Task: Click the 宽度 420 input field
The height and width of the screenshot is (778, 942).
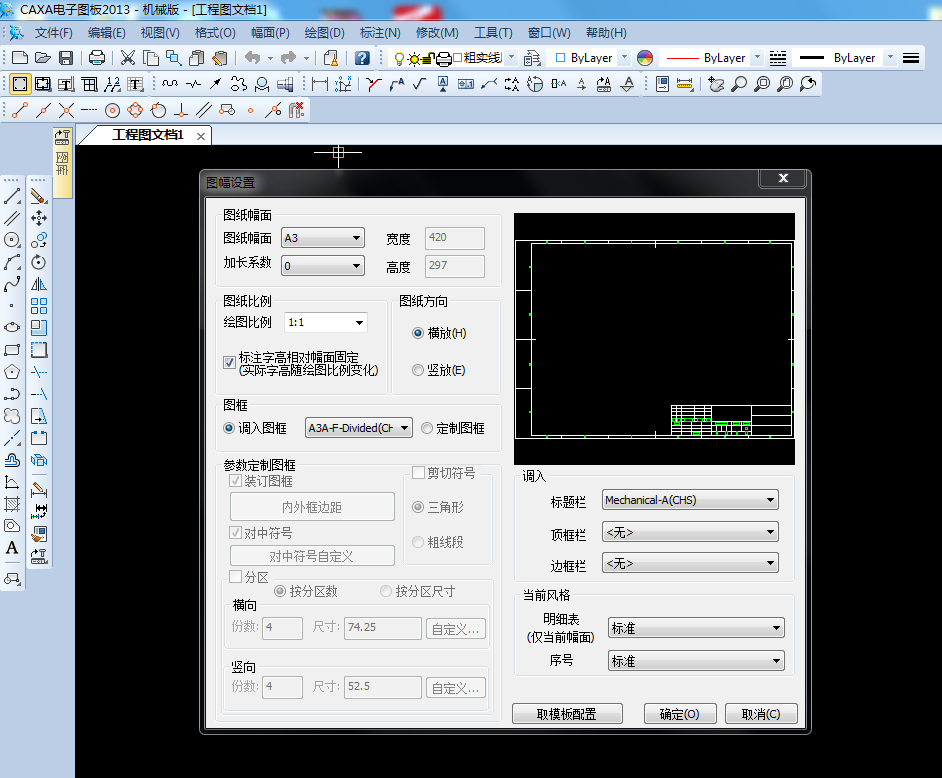Action: pyautogui.click(x=455, y=238)
